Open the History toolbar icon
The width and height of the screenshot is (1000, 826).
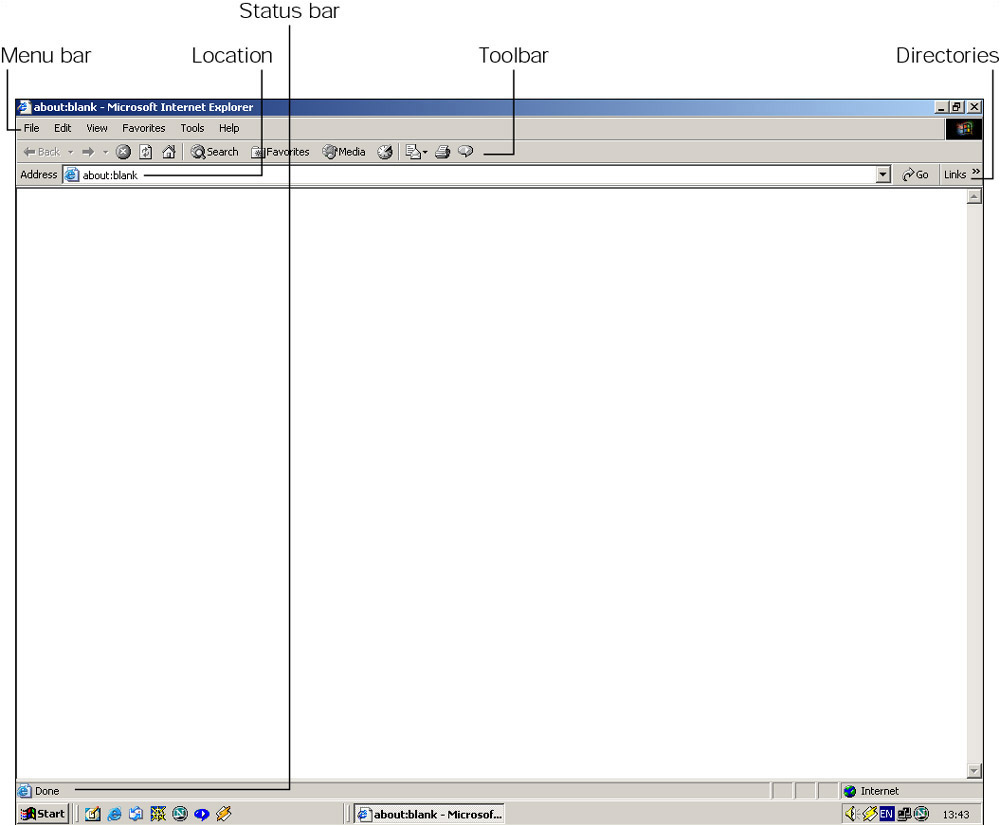pos(385,152)
